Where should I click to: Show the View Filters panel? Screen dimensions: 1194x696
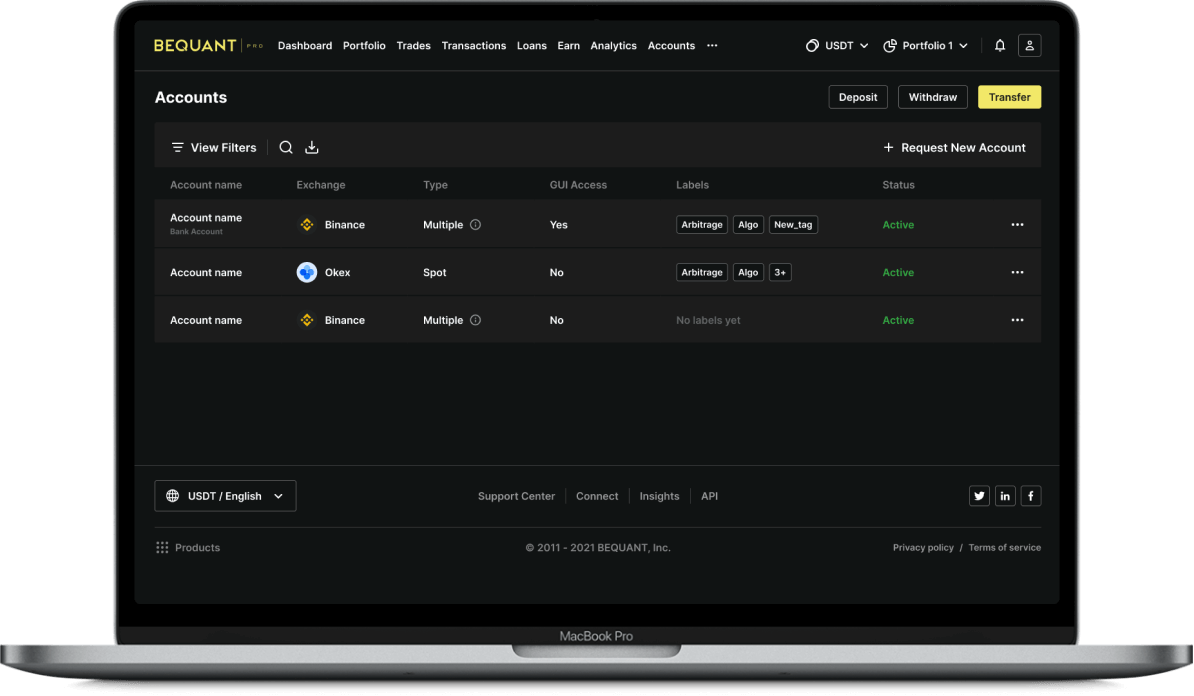tap(213, 147)
